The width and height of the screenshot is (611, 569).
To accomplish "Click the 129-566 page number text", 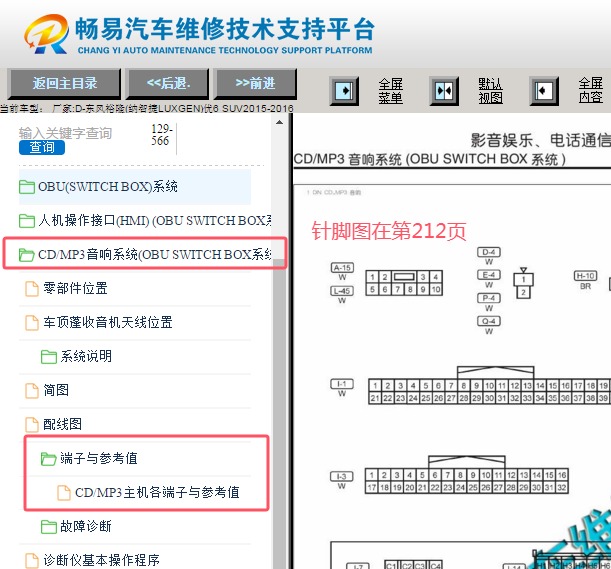I will [x=161, y=134].
